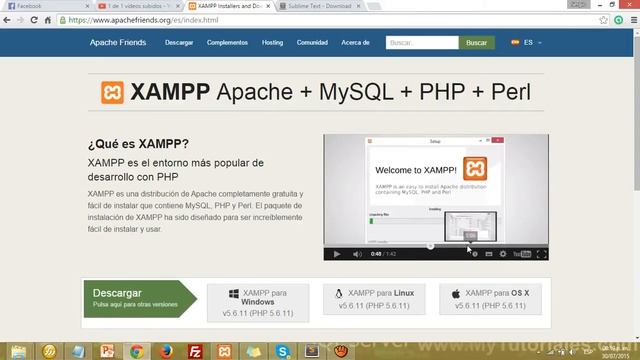Screen dimensions: 640x360
Task: Close the Sublime Text tab
Action: coord(358,6)
